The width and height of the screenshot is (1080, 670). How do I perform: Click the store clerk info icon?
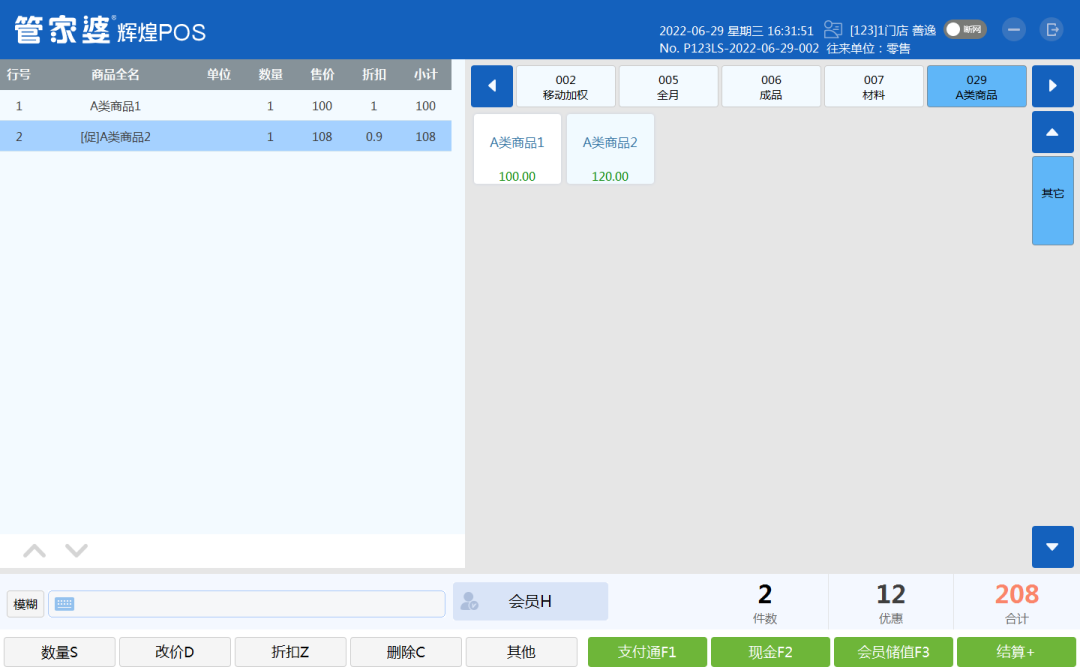pos(833,30)
